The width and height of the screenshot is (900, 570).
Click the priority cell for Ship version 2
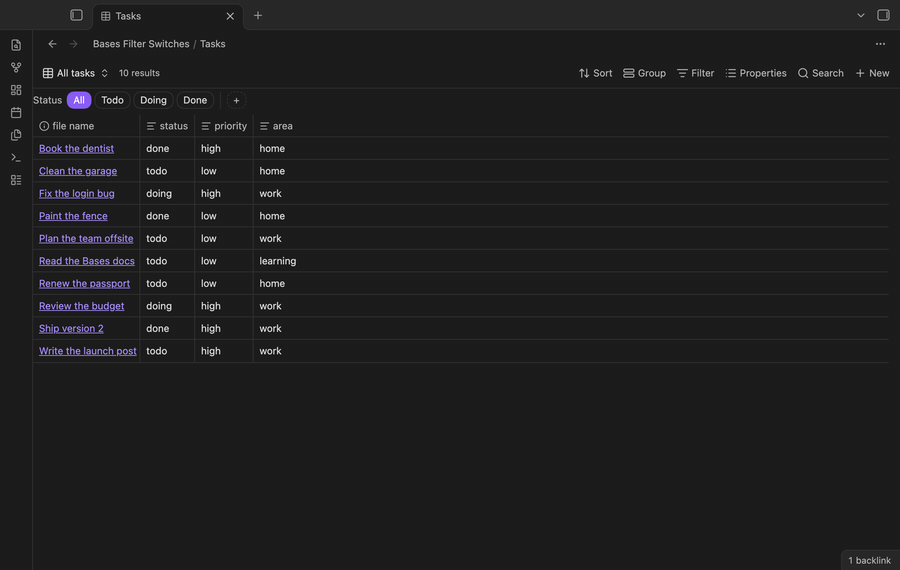pos(224,328)
